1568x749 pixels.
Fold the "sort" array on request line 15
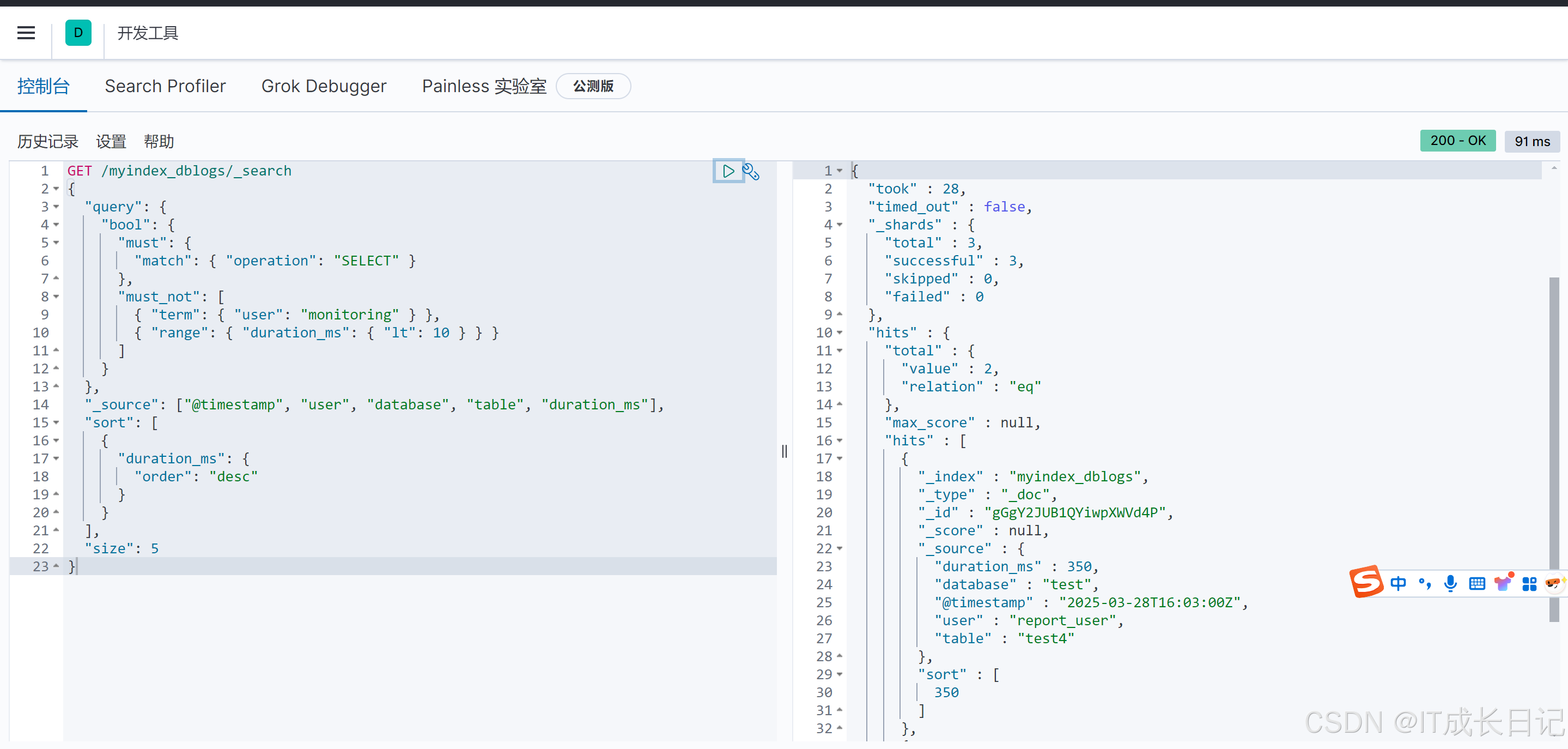click(56, 422)
